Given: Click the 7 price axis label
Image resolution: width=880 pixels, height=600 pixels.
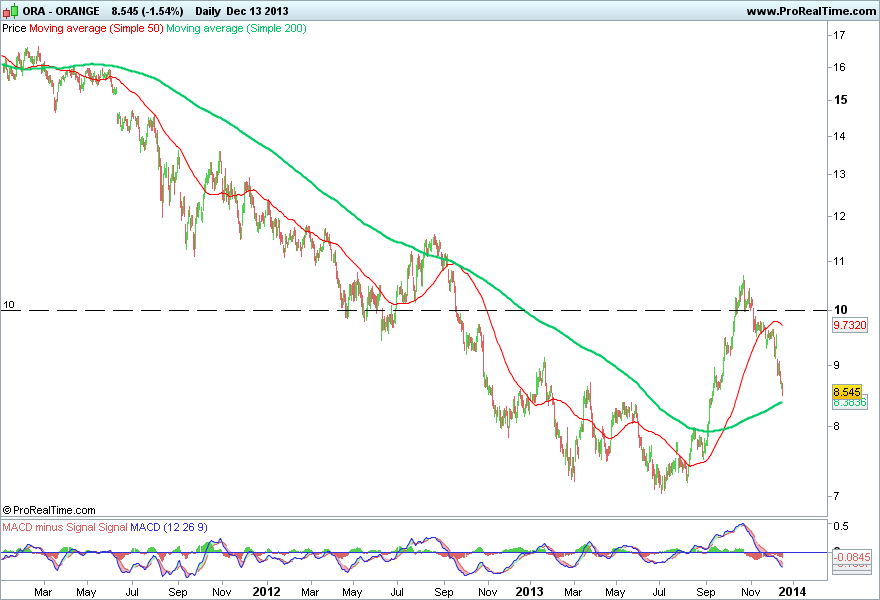Looking at the screenshot, I should point(836,496).
